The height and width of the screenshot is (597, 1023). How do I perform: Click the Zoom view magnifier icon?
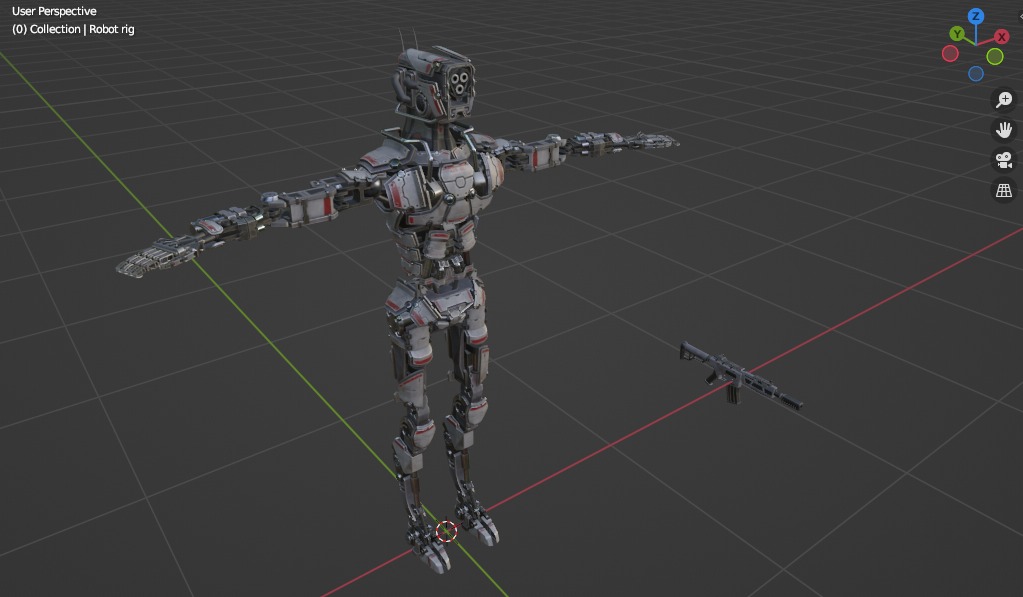tap(1003, 100)
